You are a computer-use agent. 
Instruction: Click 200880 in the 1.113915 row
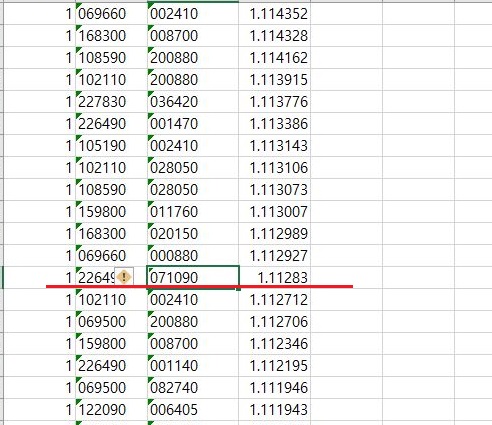pyautogui.click(x=193, y=80)
